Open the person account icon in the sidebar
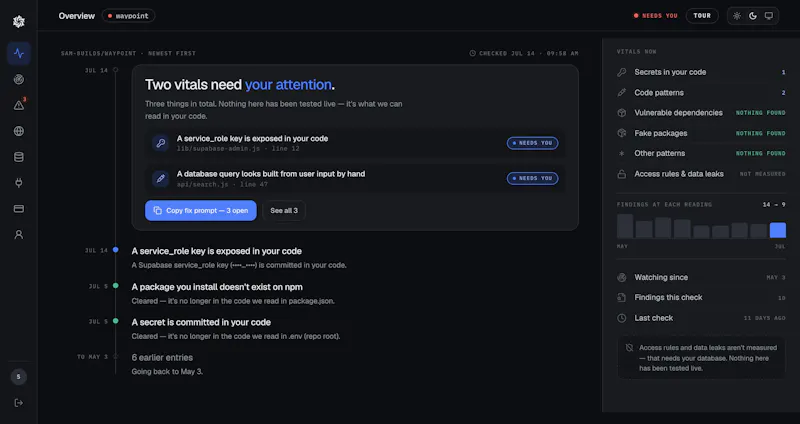Viewport: 800px width, 424px height. tap(19, 235)
